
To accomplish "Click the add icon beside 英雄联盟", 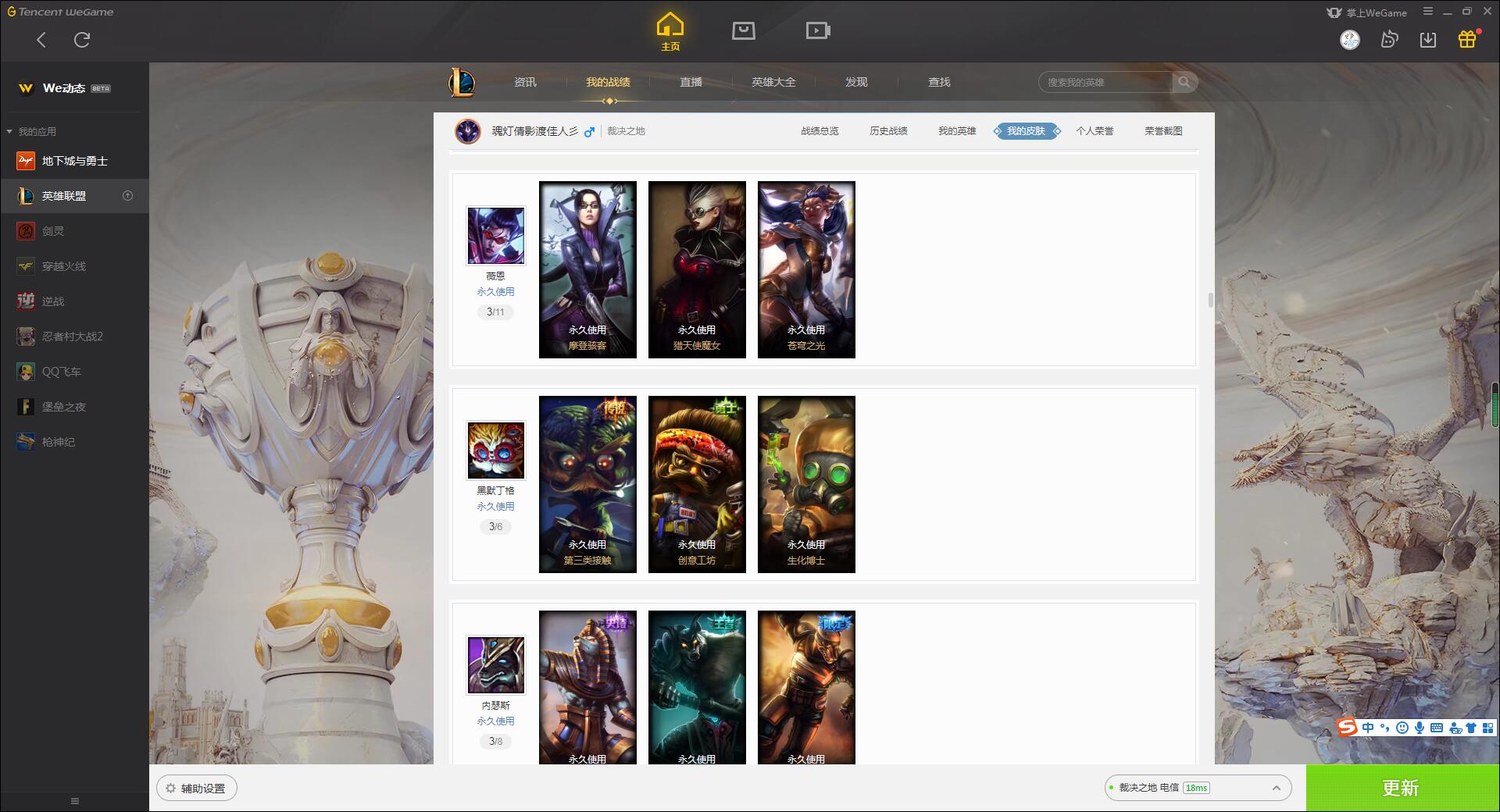I will pos(128,195).
